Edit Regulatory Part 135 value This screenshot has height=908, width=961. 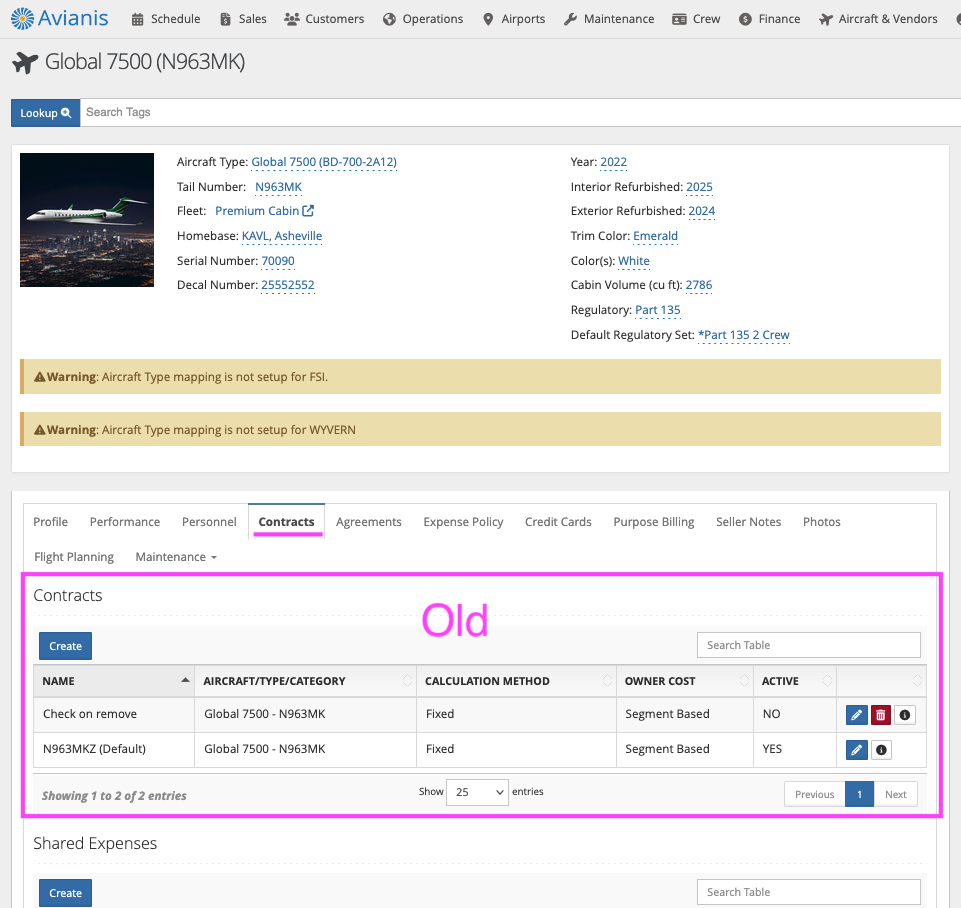pyautogui.click(x=658, y=310)
